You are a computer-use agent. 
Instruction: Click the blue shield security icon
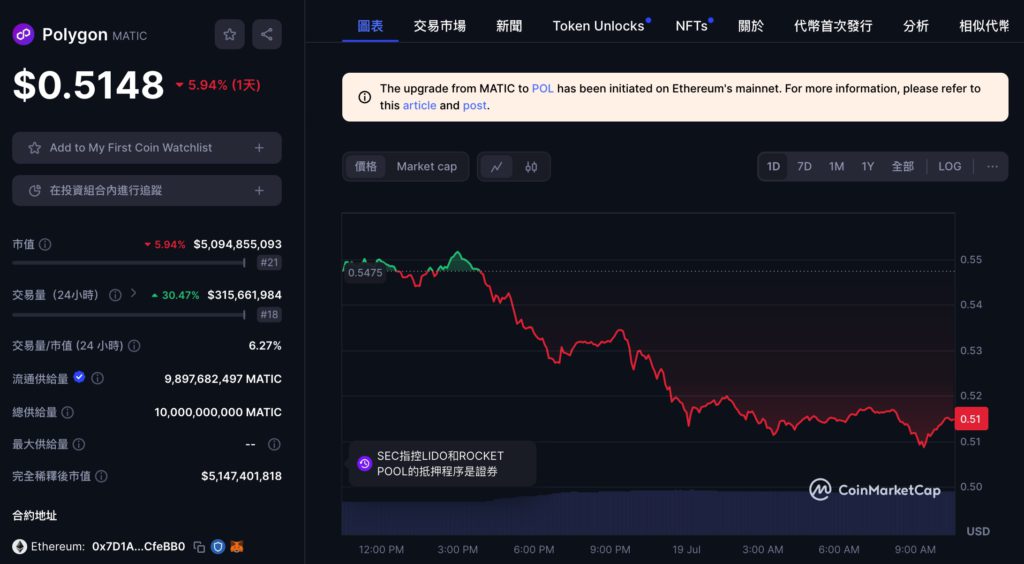click(218, 546)
